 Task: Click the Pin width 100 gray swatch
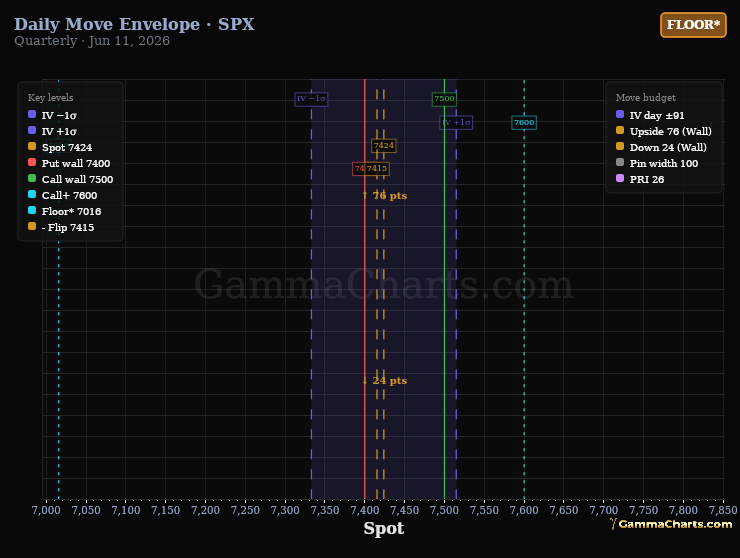(620, 162)
